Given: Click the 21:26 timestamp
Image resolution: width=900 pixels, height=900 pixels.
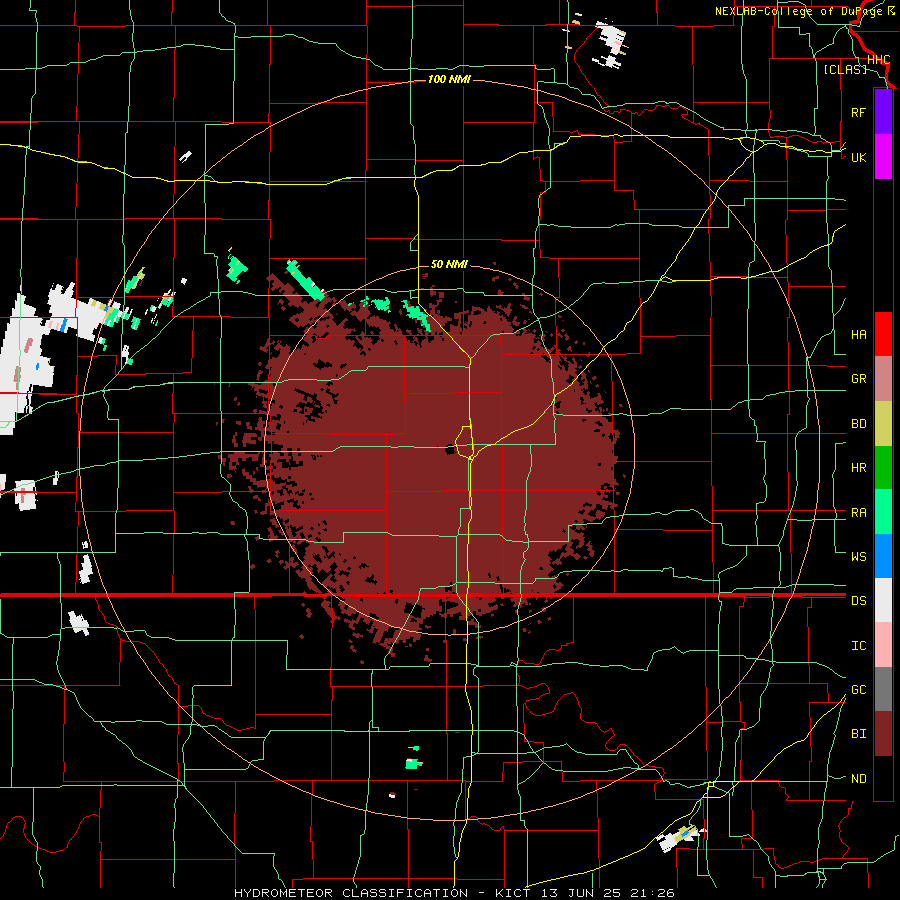Looking at the screenshot, I should pyautogui.click(x=651, y=893).
